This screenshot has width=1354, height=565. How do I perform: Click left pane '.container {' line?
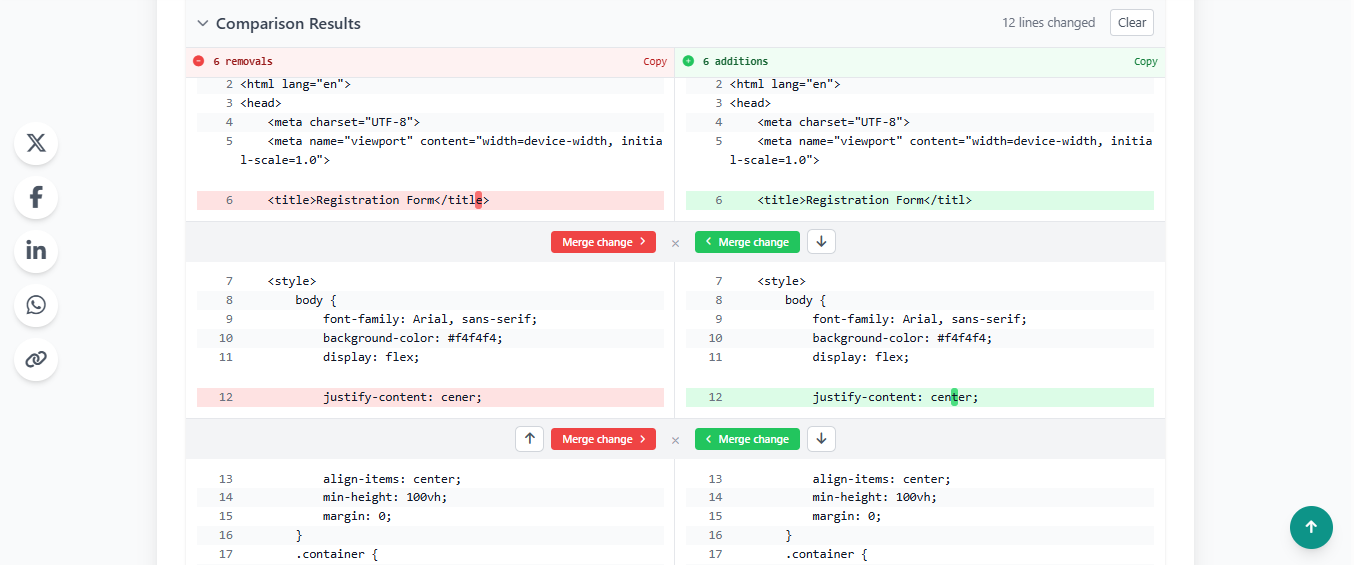(x=430, y=554)
